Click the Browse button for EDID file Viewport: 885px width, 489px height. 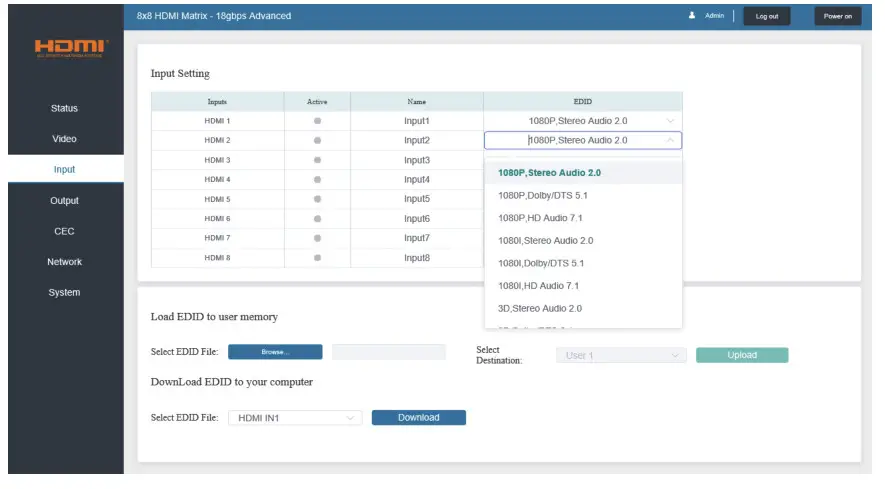(x=275, y=352)
